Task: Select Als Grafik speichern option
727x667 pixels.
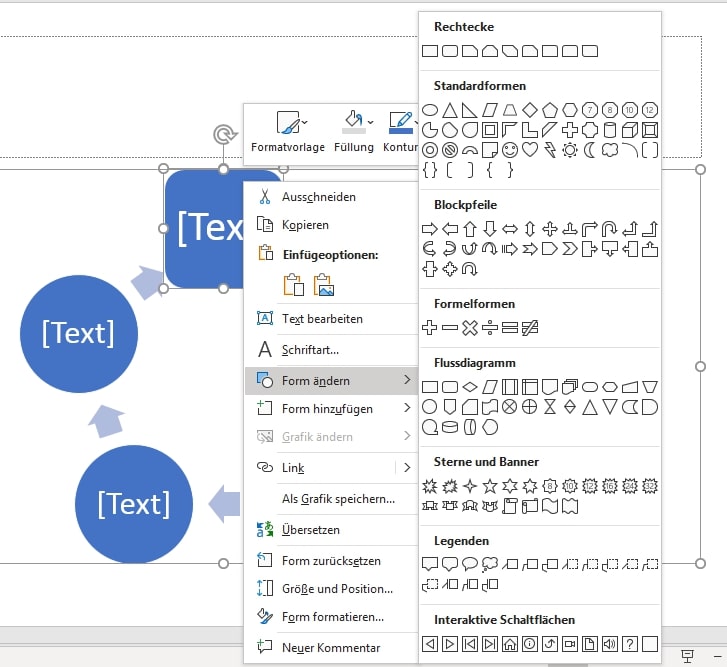Action: pyautogui.click(x=338, y=499)
